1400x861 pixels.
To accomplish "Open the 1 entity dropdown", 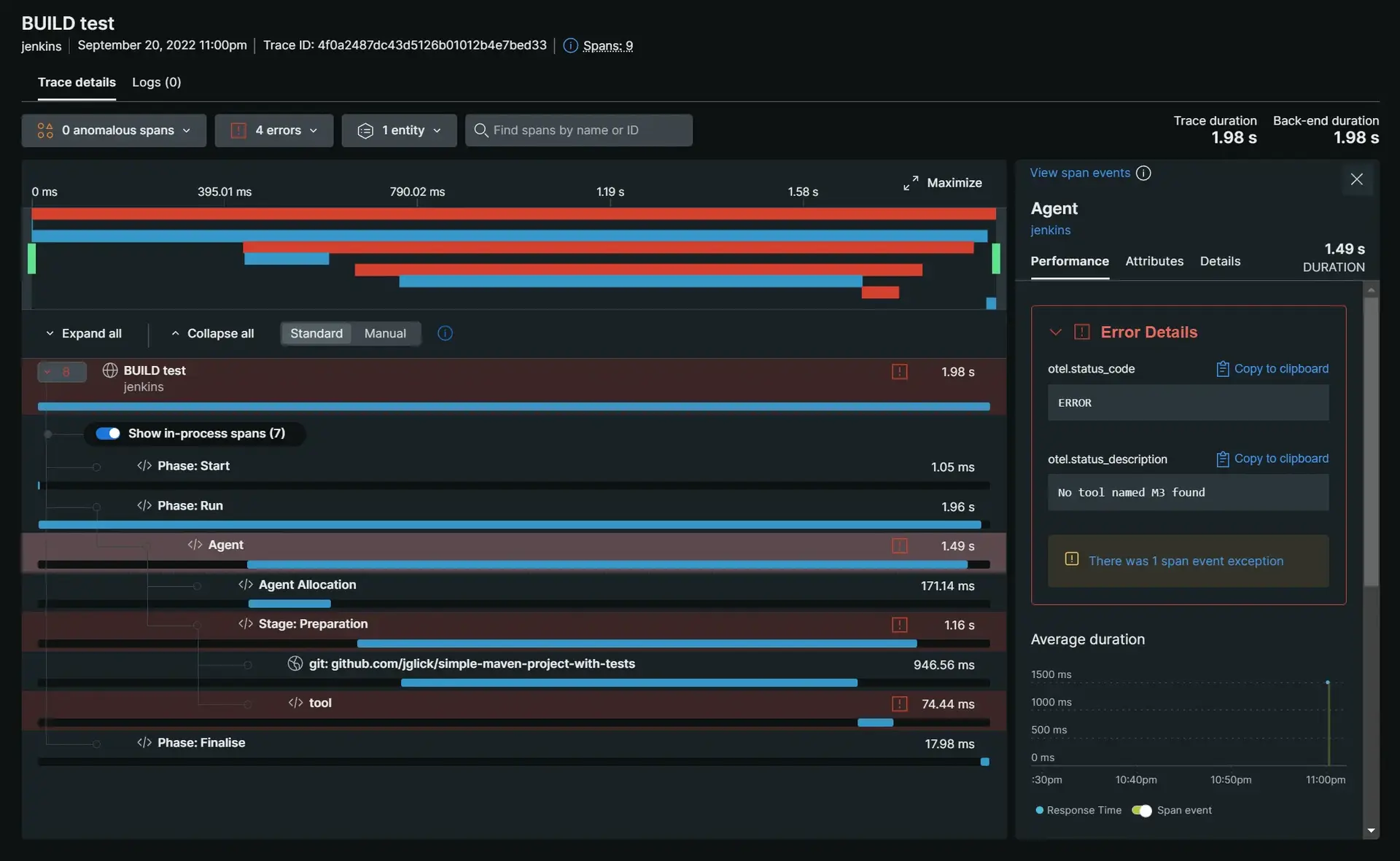I will tap(400, 130).
